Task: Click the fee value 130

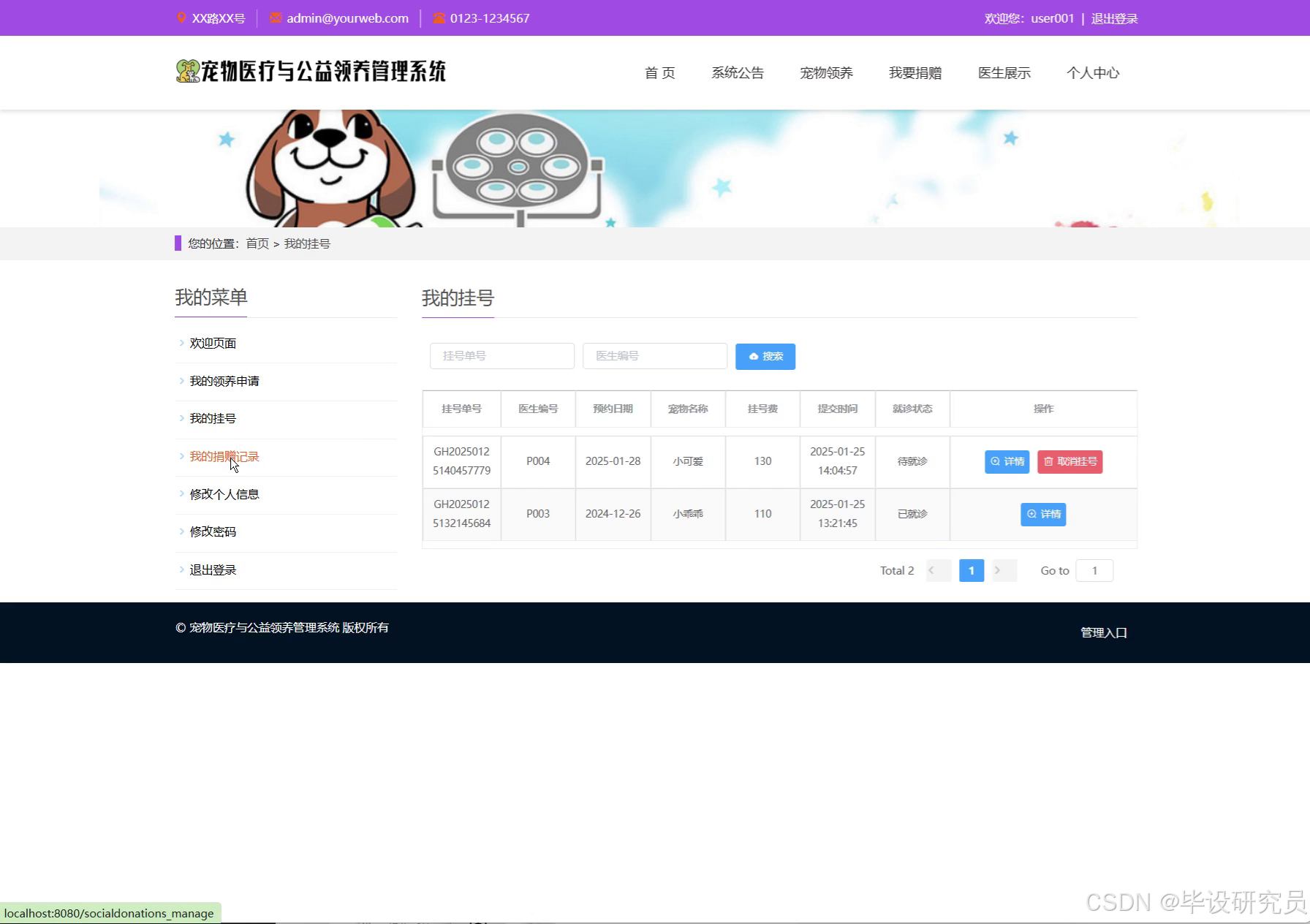Action: click(x=762, y=461)
